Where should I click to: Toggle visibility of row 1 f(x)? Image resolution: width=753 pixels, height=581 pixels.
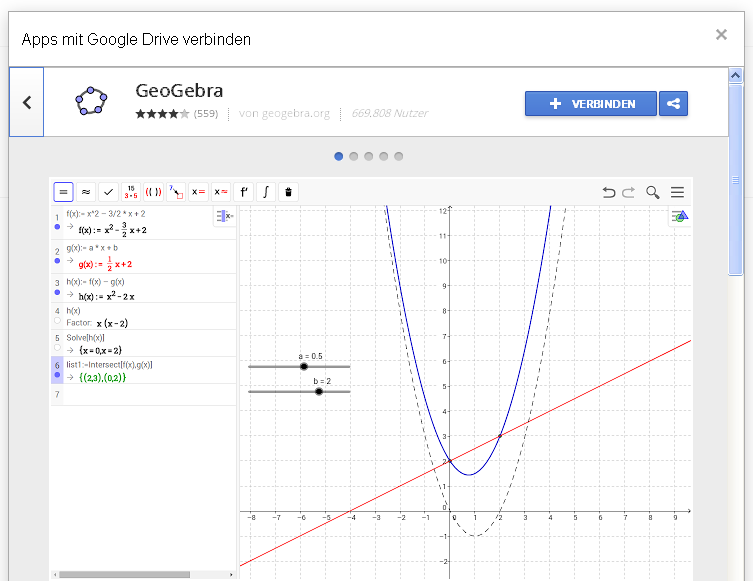click(57, 227)
